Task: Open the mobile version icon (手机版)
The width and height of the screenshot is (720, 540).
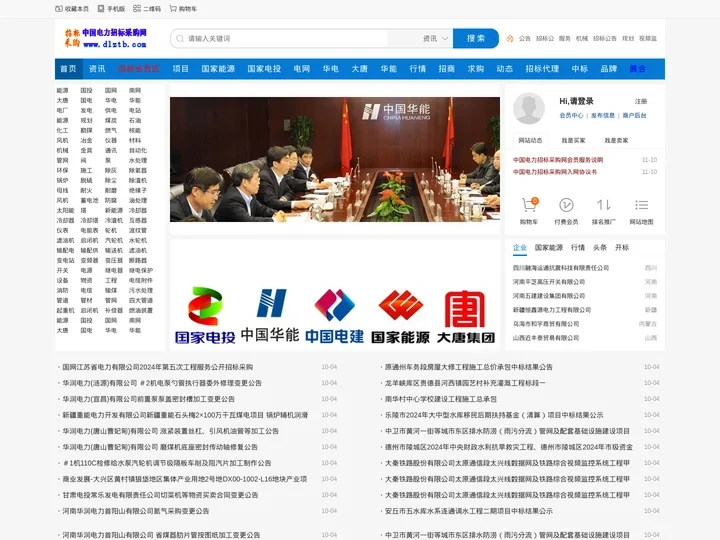Action: (101, 9)
